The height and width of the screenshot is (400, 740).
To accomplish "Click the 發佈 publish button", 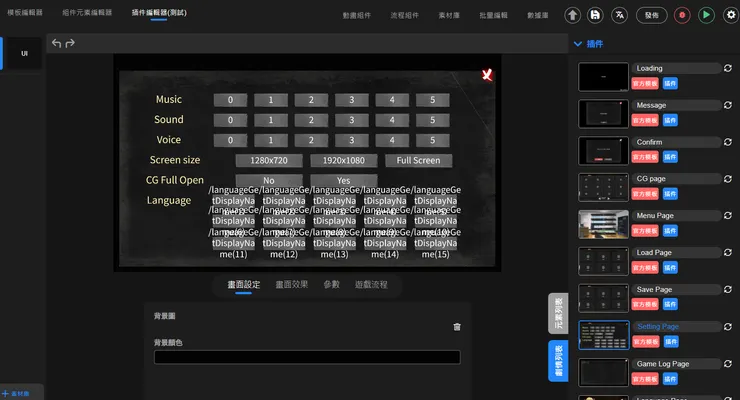I will [x=652, y=15].
